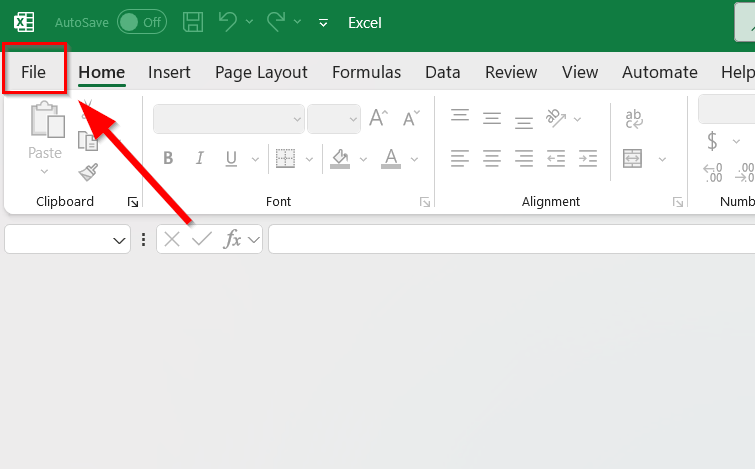
Task: Apply Italic formatting
Action: pos(200,158)
